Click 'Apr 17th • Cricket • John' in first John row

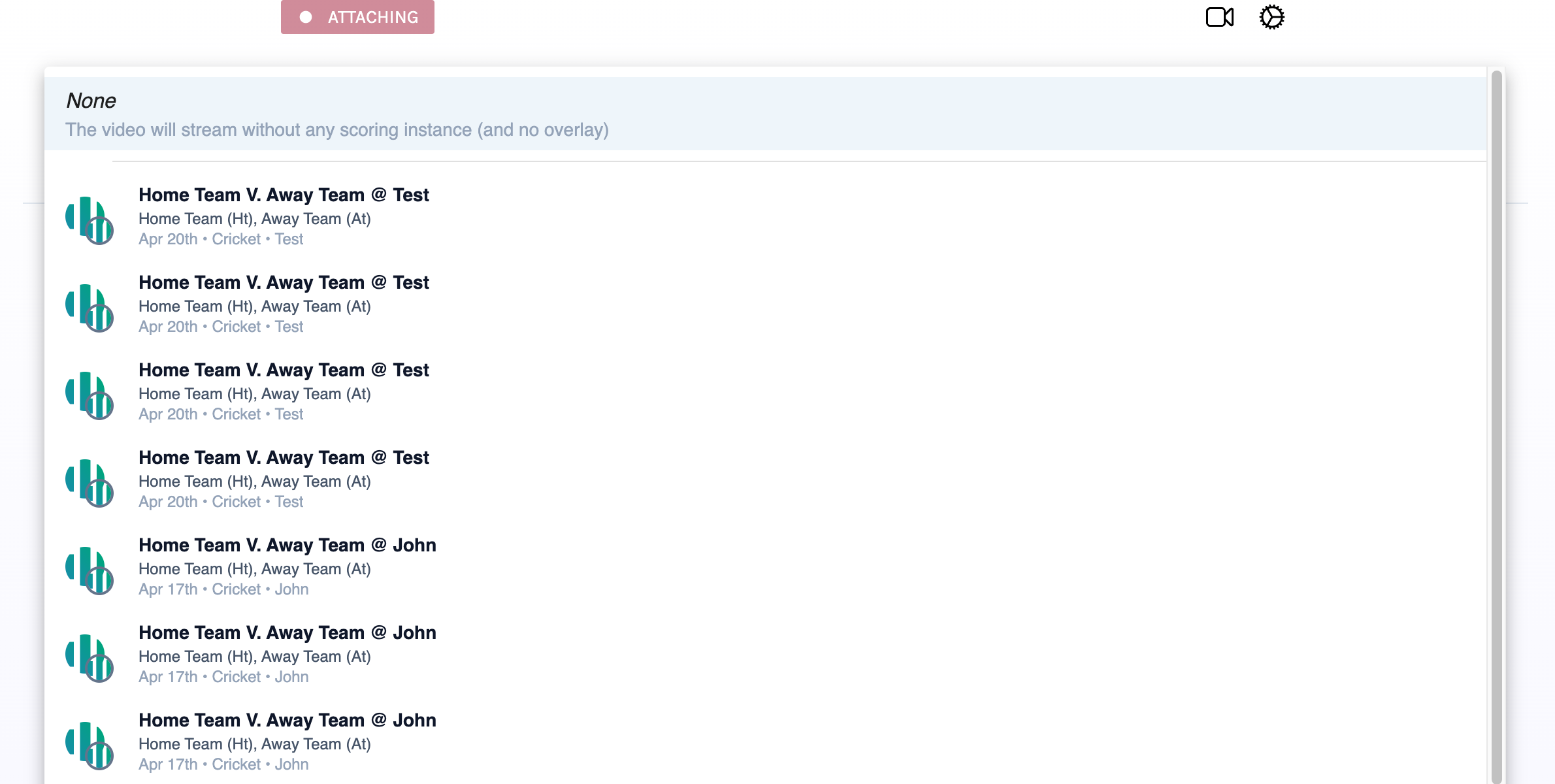[x=223, y=589]
